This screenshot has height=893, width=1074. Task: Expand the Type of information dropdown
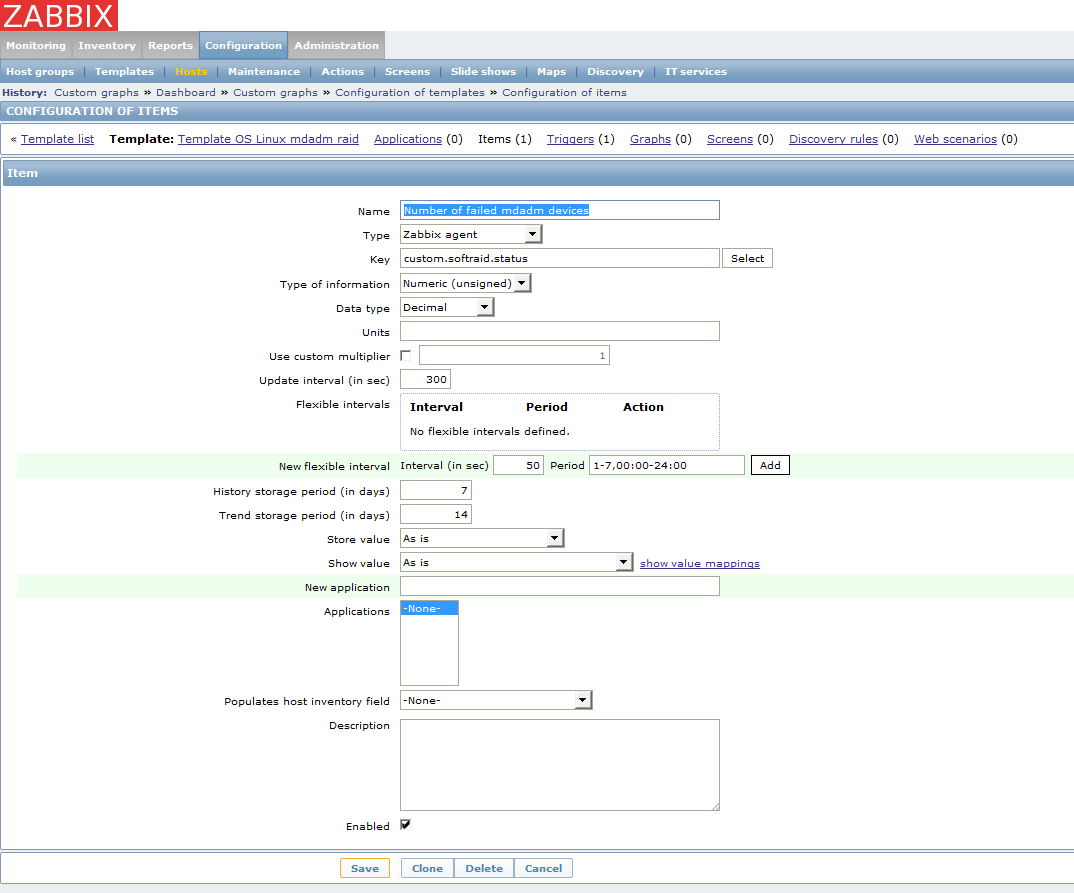click(x=465, y=283)
